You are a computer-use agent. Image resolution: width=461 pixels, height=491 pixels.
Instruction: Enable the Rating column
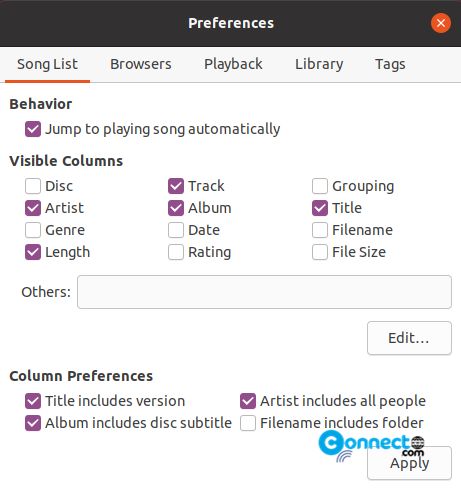coord(176,252)
